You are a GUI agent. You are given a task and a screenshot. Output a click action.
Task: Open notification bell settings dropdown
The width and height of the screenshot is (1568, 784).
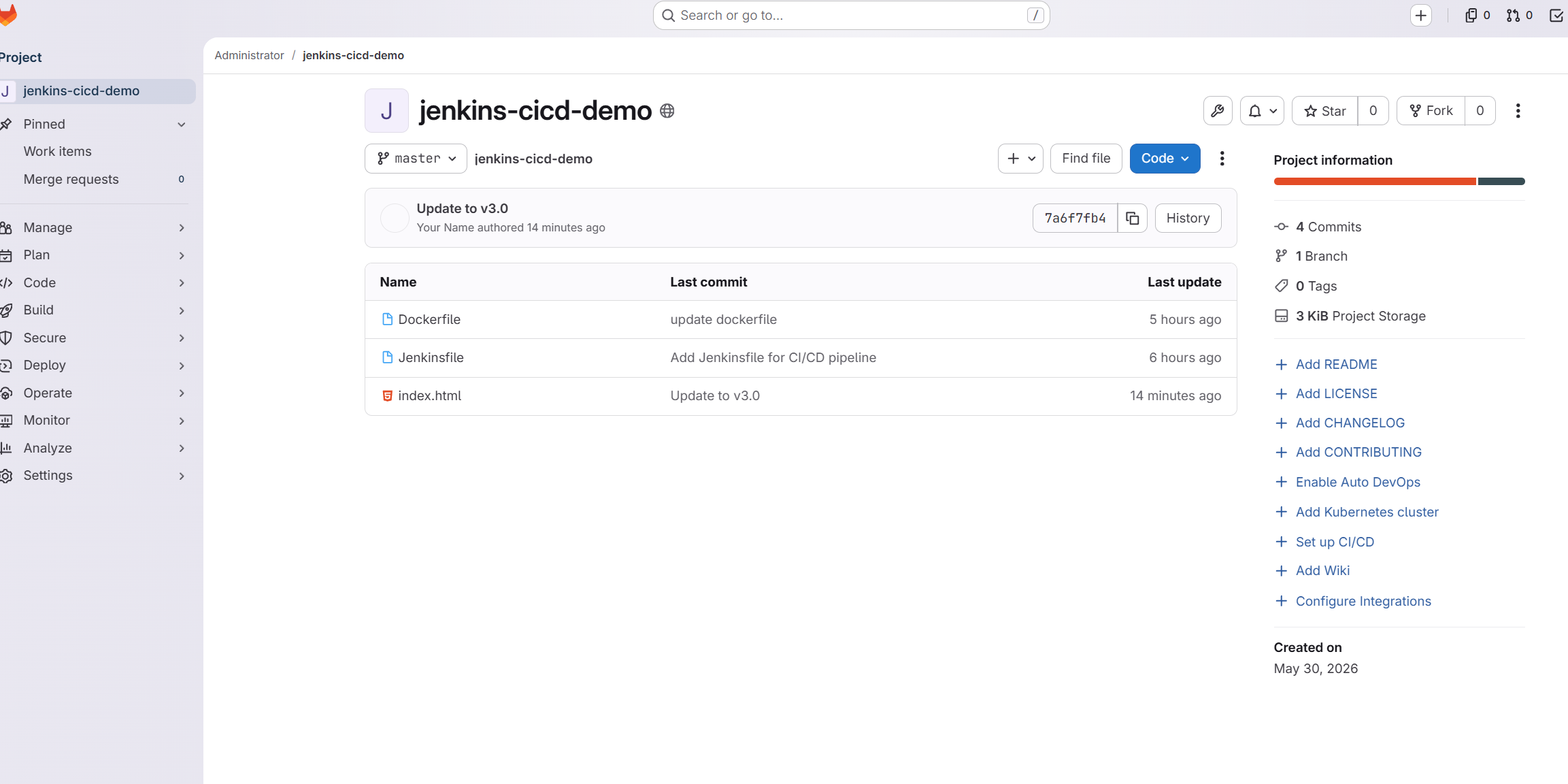(1262, 111)
